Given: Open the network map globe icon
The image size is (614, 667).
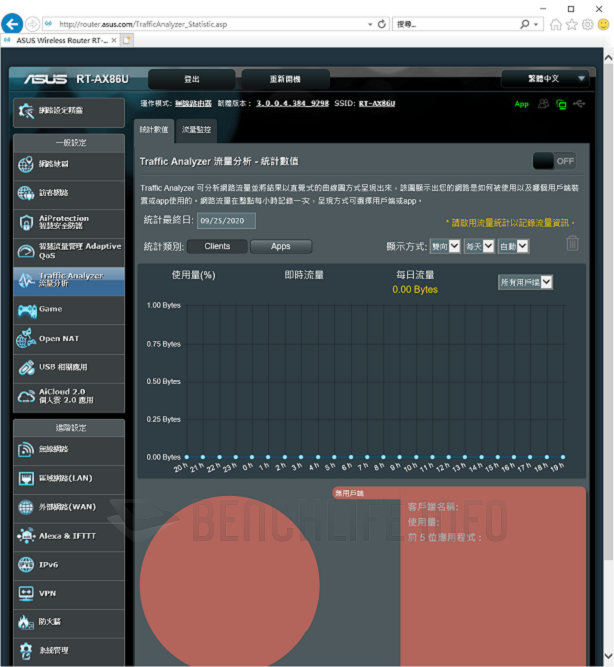Looking at the screenshot, I should click(x=26, y=164).
